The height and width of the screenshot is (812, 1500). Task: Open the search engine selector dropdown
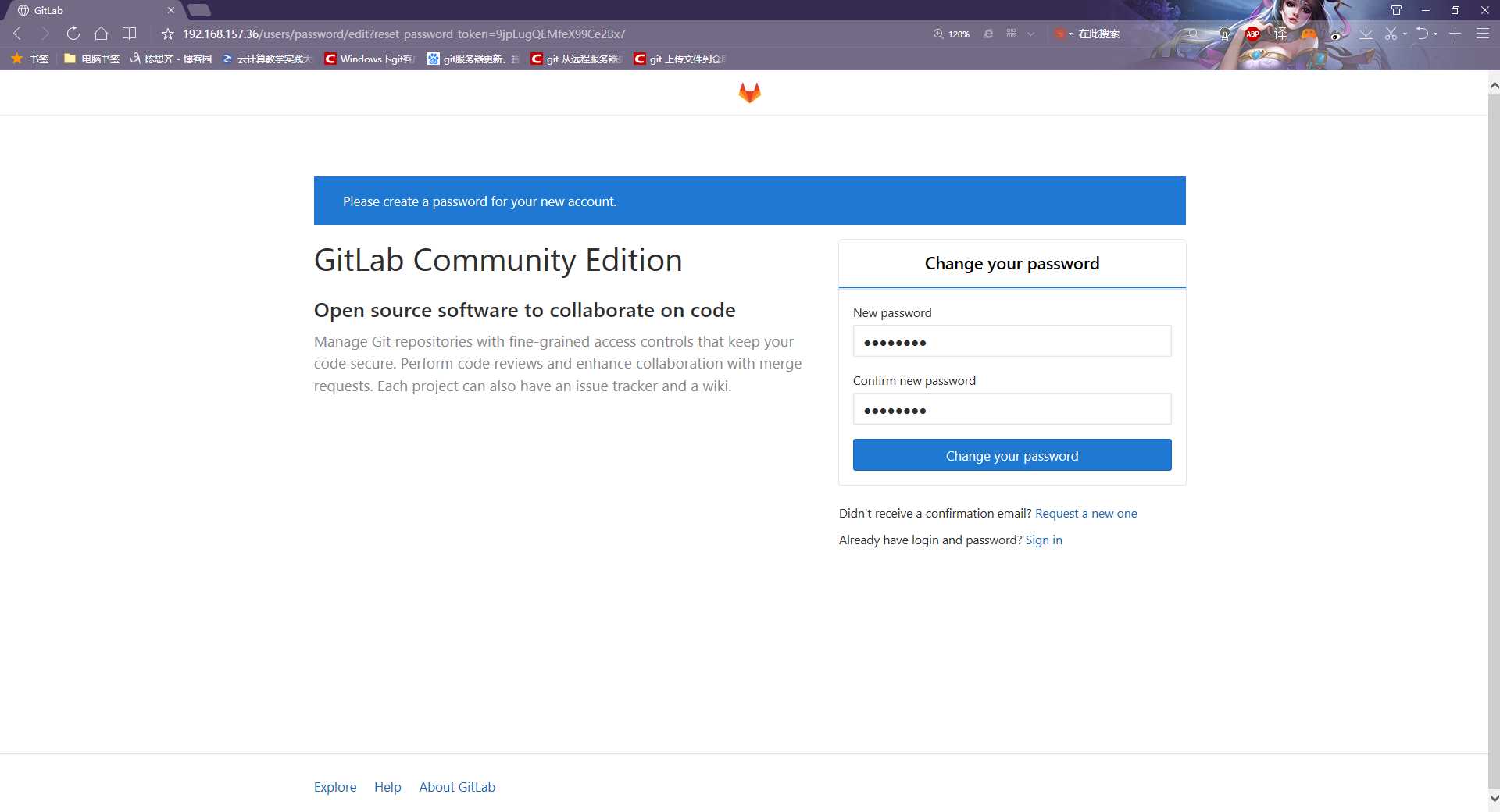pos(1063,34)
